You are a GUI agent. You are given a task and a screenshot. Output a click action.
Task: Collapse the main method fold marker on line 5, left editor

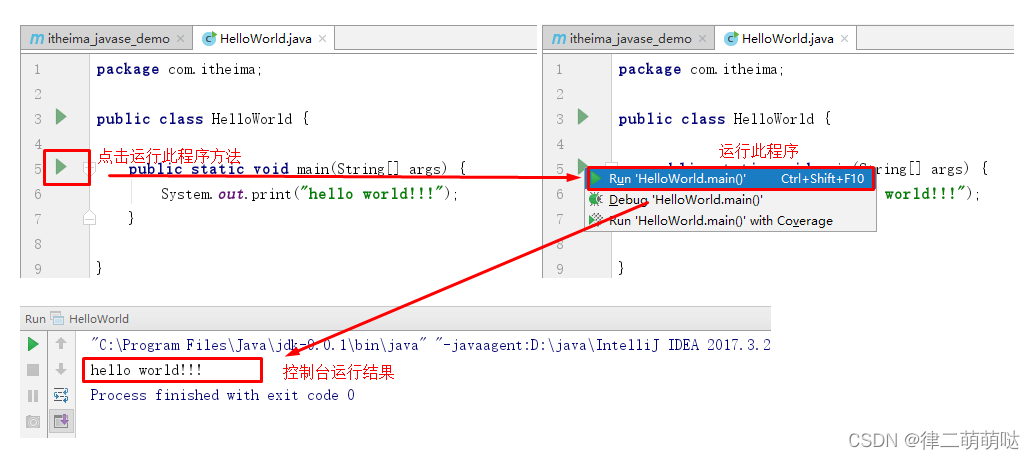click(x=89, y=168)
